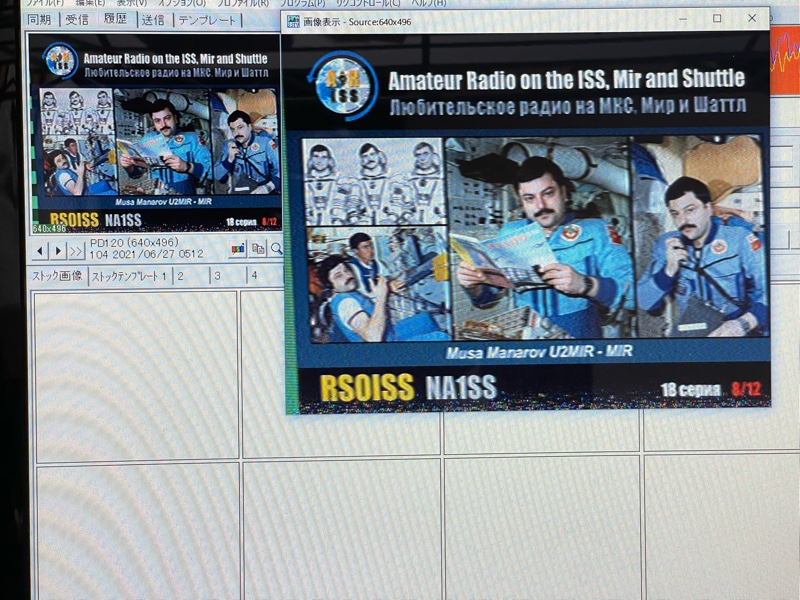Click the image viewer window title icon
The width and height of the screenshot is (800, 600).
pyautogui.click(x=293, y=21)
